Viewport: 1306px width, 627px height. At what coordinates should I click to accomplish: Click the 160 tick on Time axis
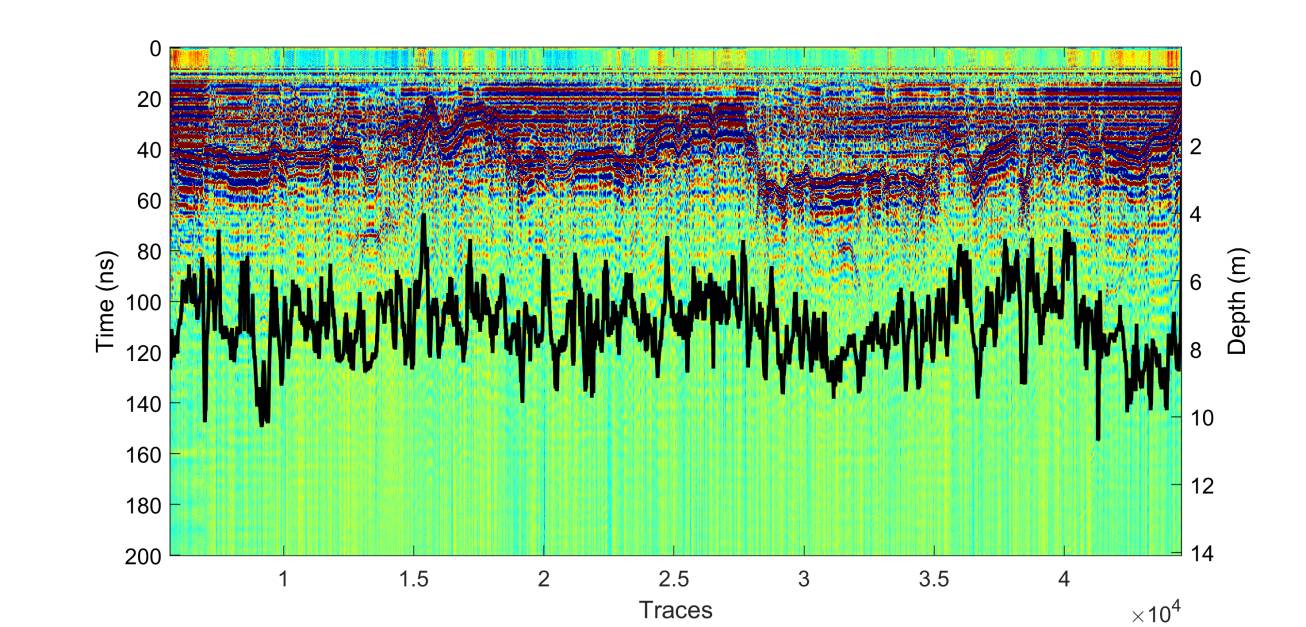[x=143, y=454]
